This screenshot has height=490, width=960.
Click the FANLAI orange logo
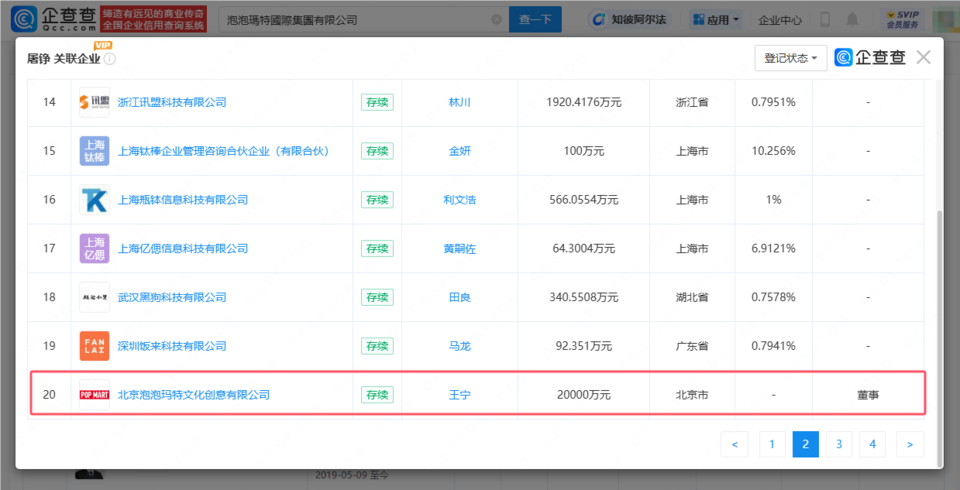tap(94, 346)
